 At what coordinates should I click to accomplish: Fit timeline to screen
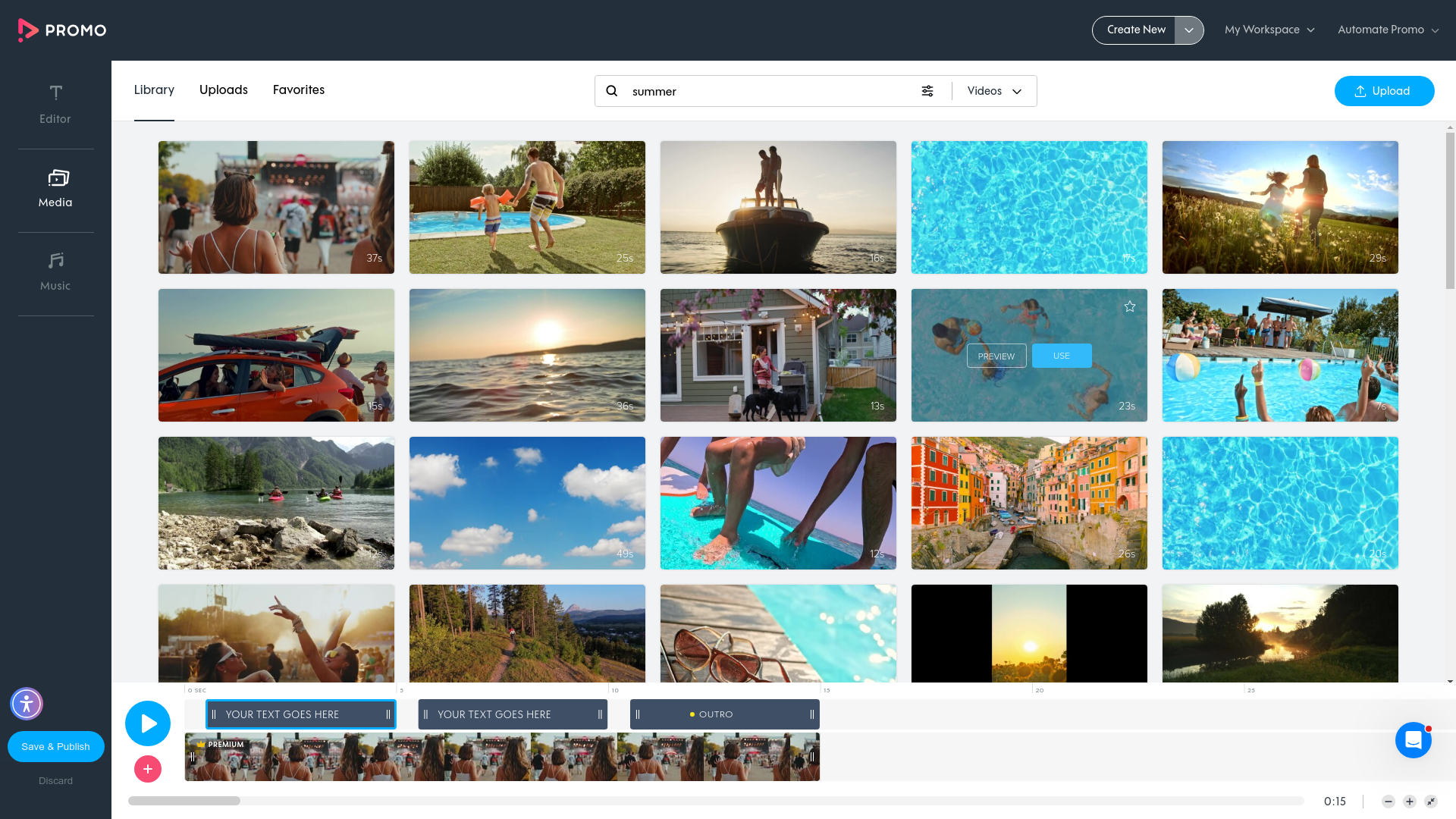(x=1431, y=802)
